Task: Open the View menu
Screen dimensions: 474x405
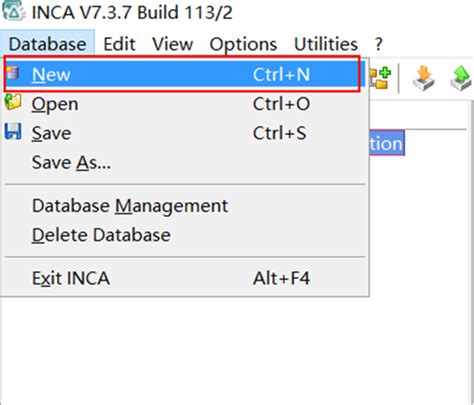Action: coord(173,44)
